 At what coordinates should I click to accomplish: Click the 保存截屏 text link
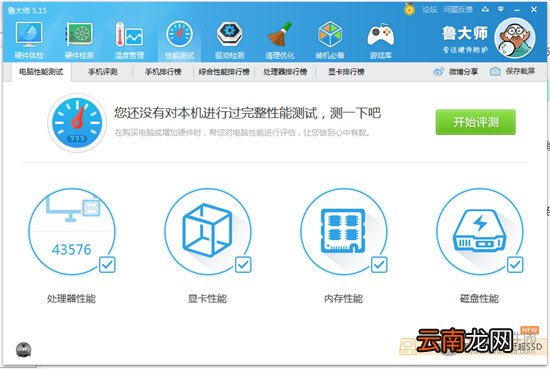520,72
